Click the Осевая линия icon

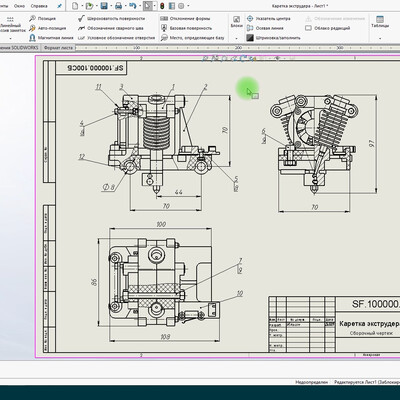pyautogui.click(x=250, y=28)
